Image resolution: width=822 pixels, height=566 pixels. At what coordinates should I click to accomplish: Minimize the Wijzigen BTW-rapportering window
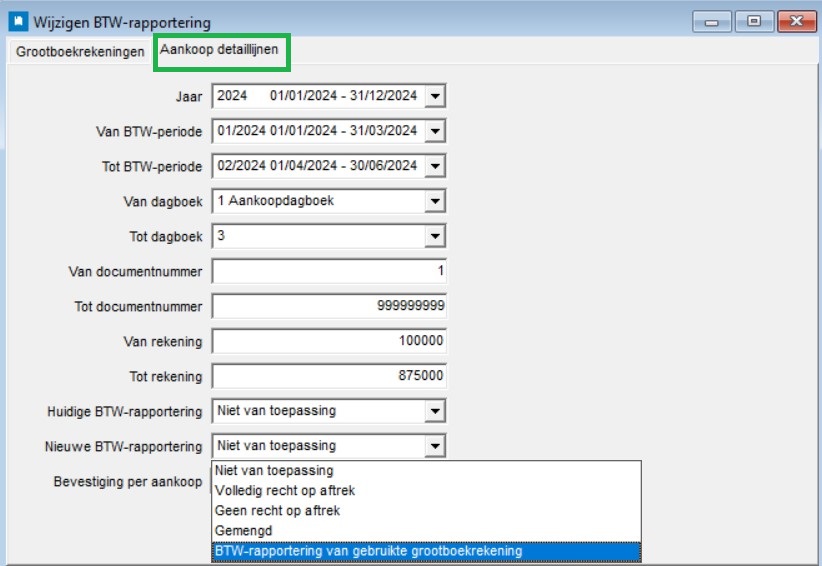pyautogui.click(x=711, y=21)
